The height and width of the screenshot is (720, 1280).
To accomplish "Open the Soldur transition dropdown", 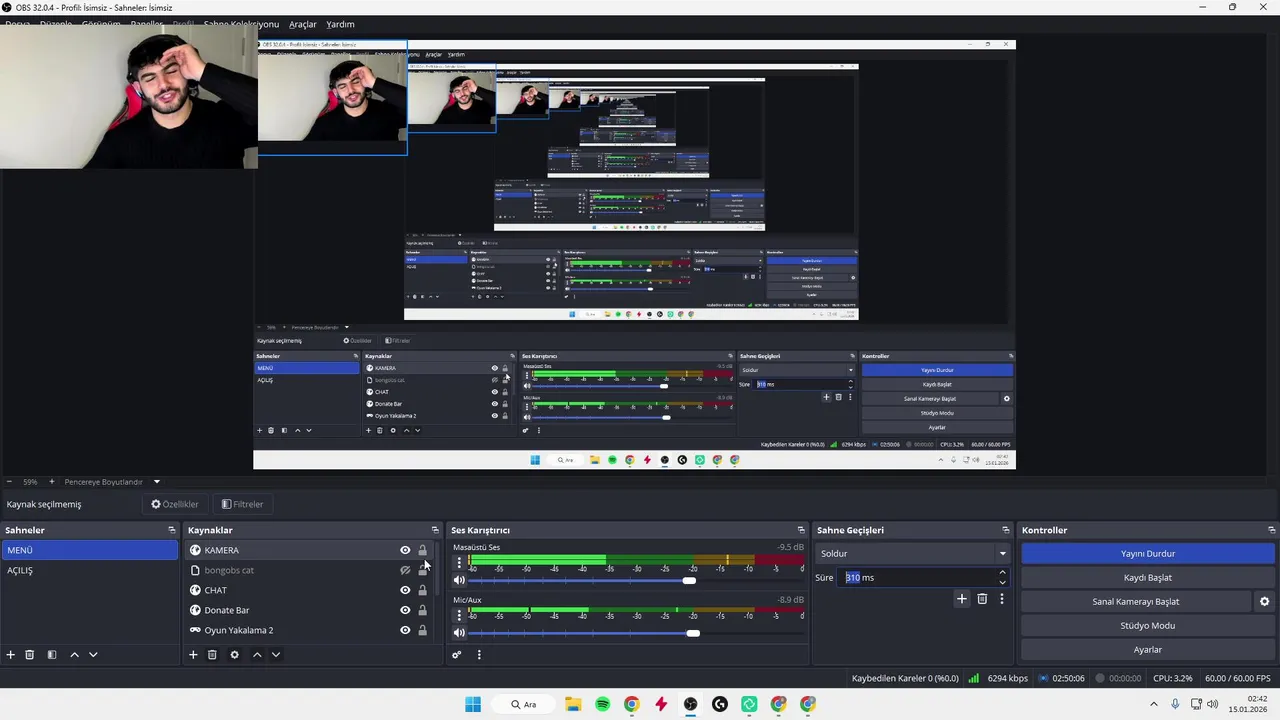I will [914, 553].
